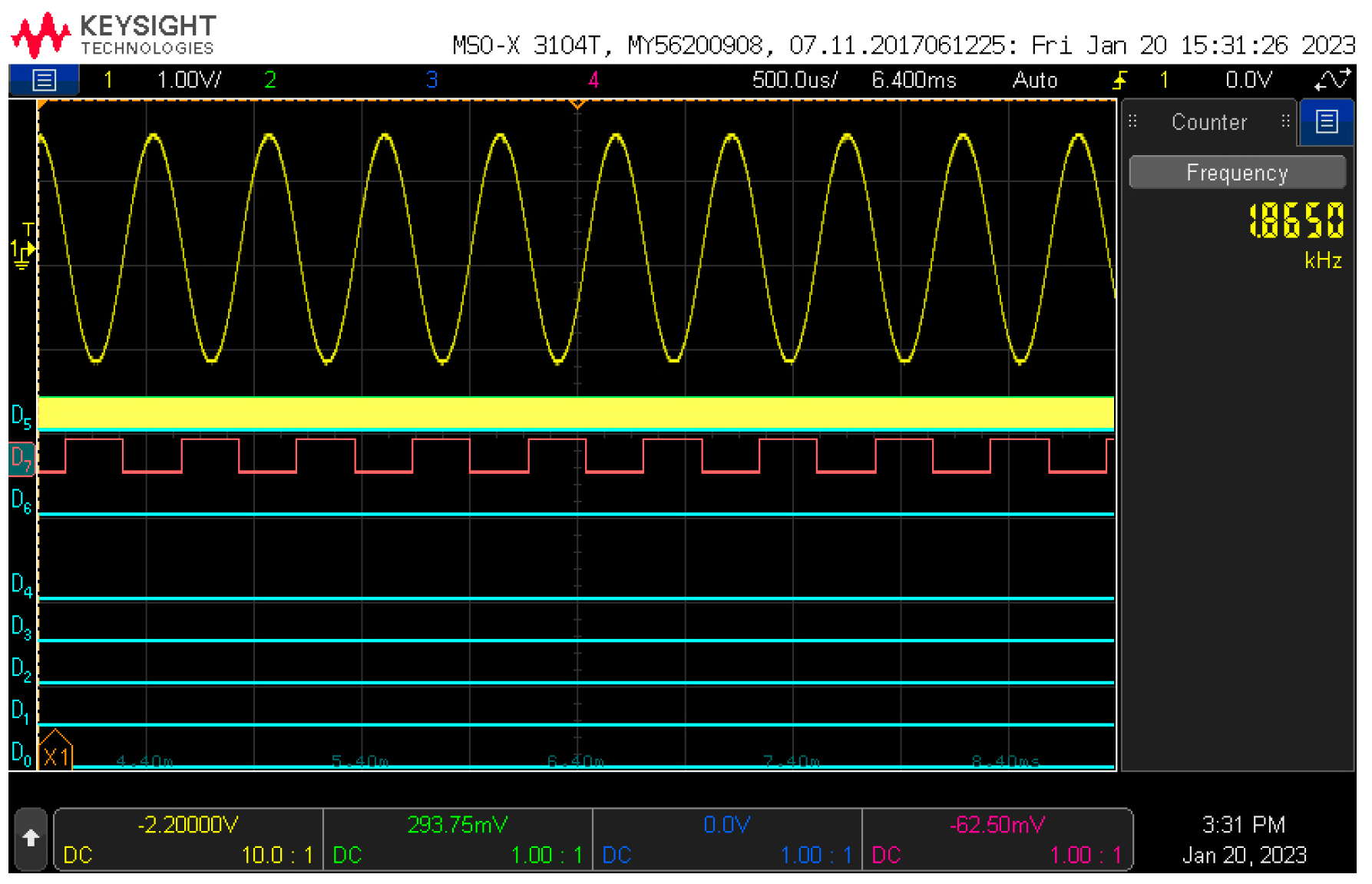Click the kHz unit label
1372x884 pixels.
pyautogui.click(x=1323, y=261)
